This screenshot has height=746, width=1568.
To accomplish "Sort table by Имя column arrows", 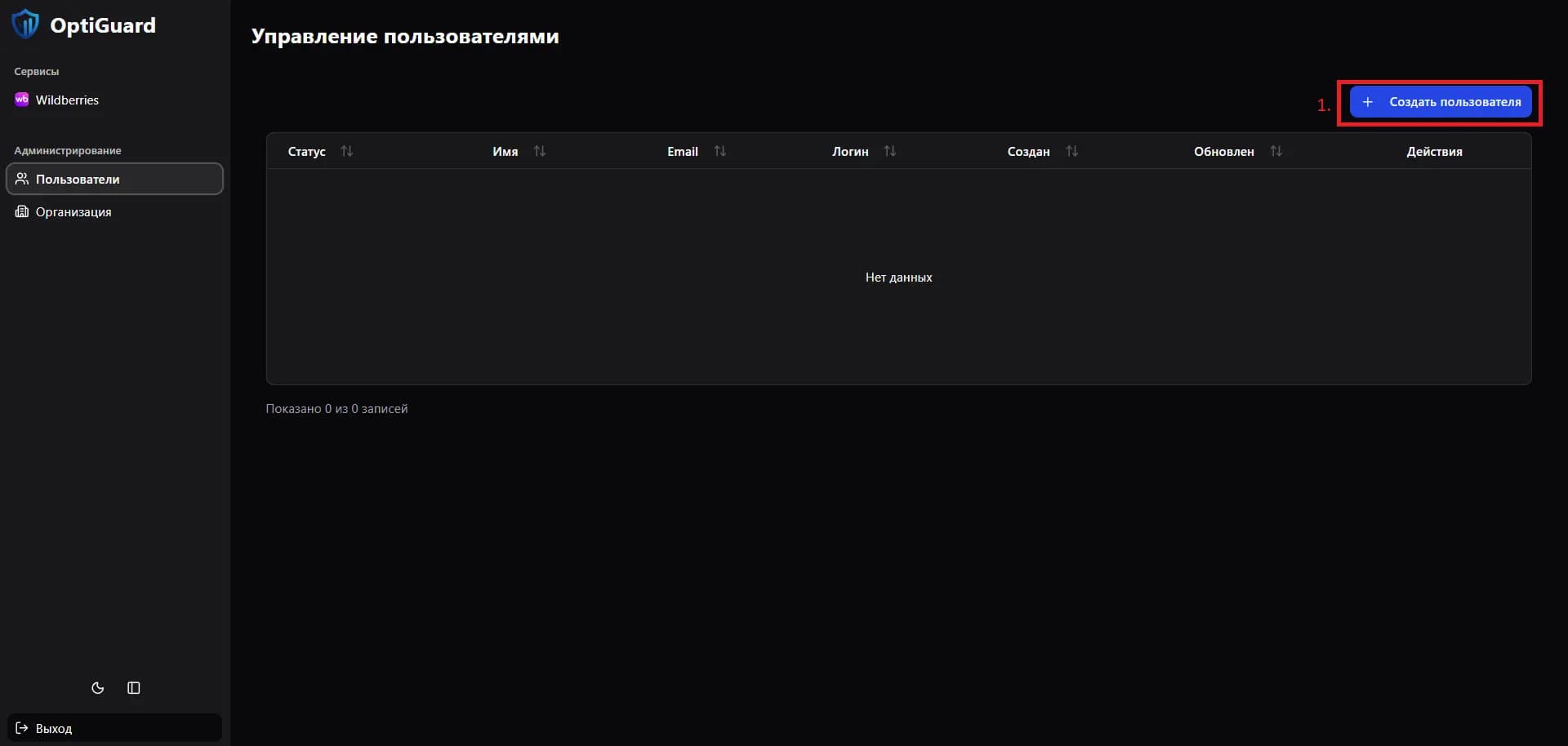I will pos(540,151).
